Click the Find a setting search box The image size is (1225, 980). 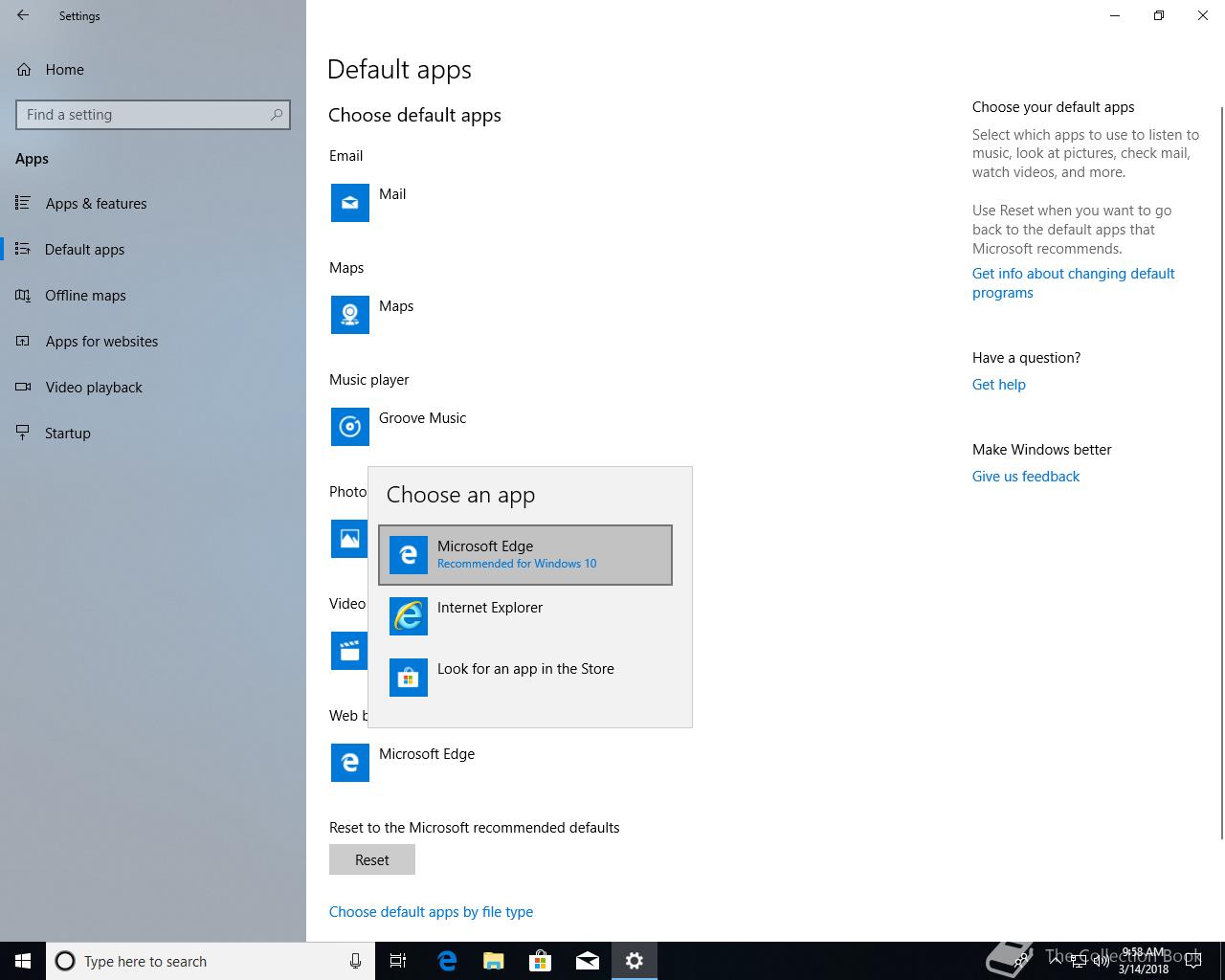click(x=144, y=115)
